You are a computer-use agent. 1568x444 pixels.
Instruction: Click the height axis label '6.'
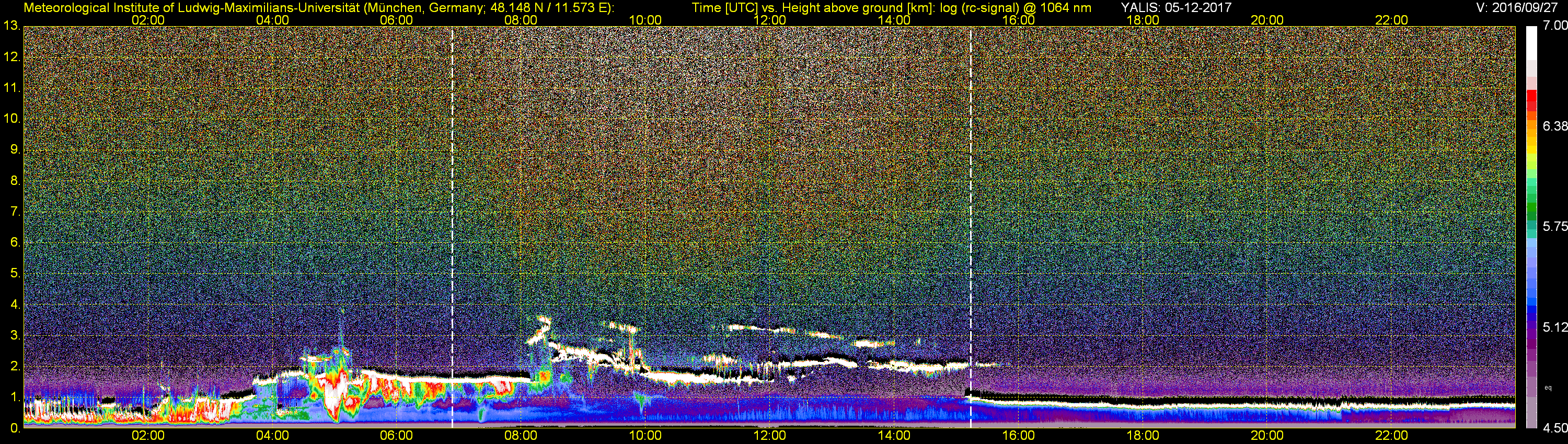pyautogui.click(x=15, y=242)
